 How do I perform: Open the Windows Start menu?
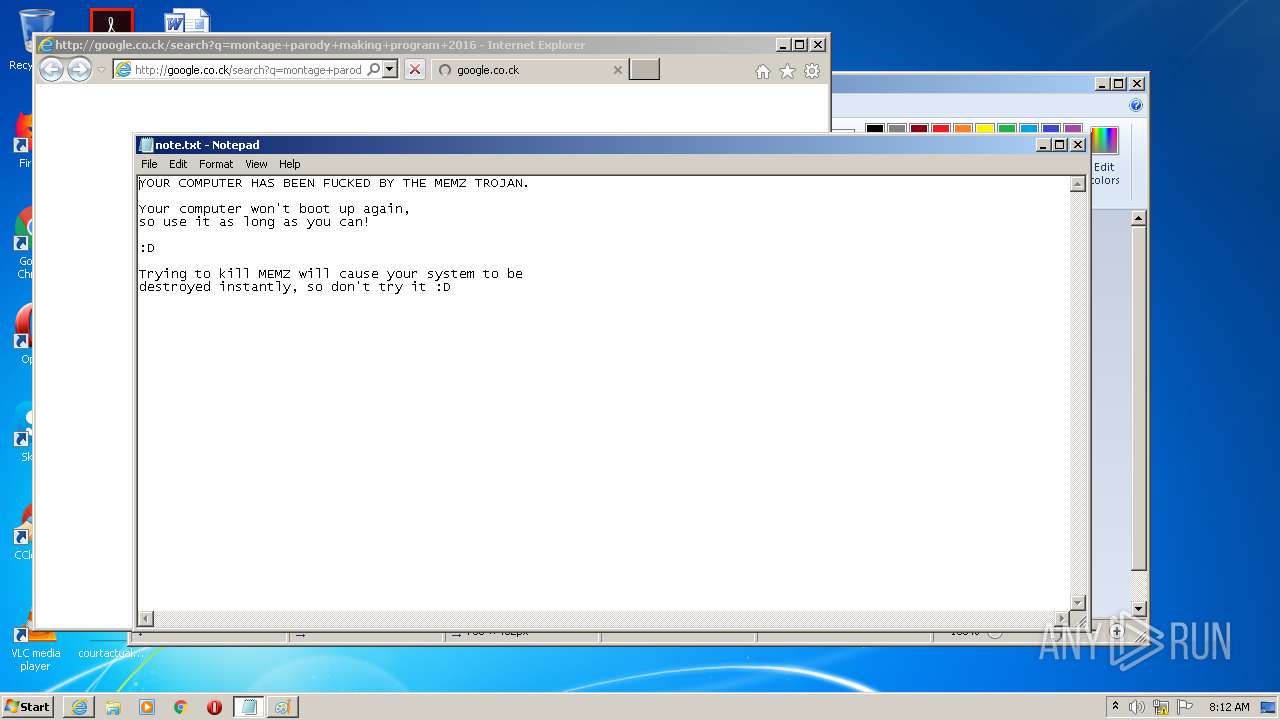[x=27, y=707]
